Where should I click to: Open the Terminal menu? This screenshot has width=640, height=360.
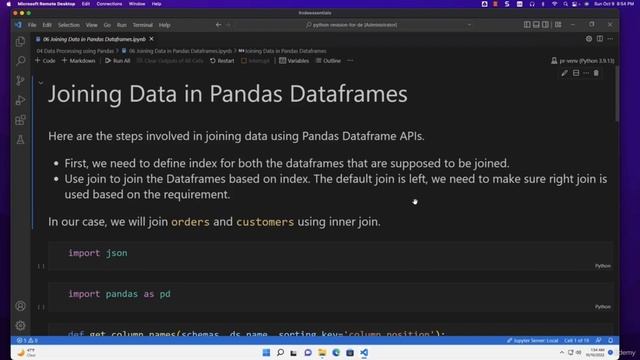tap(142, 25)
